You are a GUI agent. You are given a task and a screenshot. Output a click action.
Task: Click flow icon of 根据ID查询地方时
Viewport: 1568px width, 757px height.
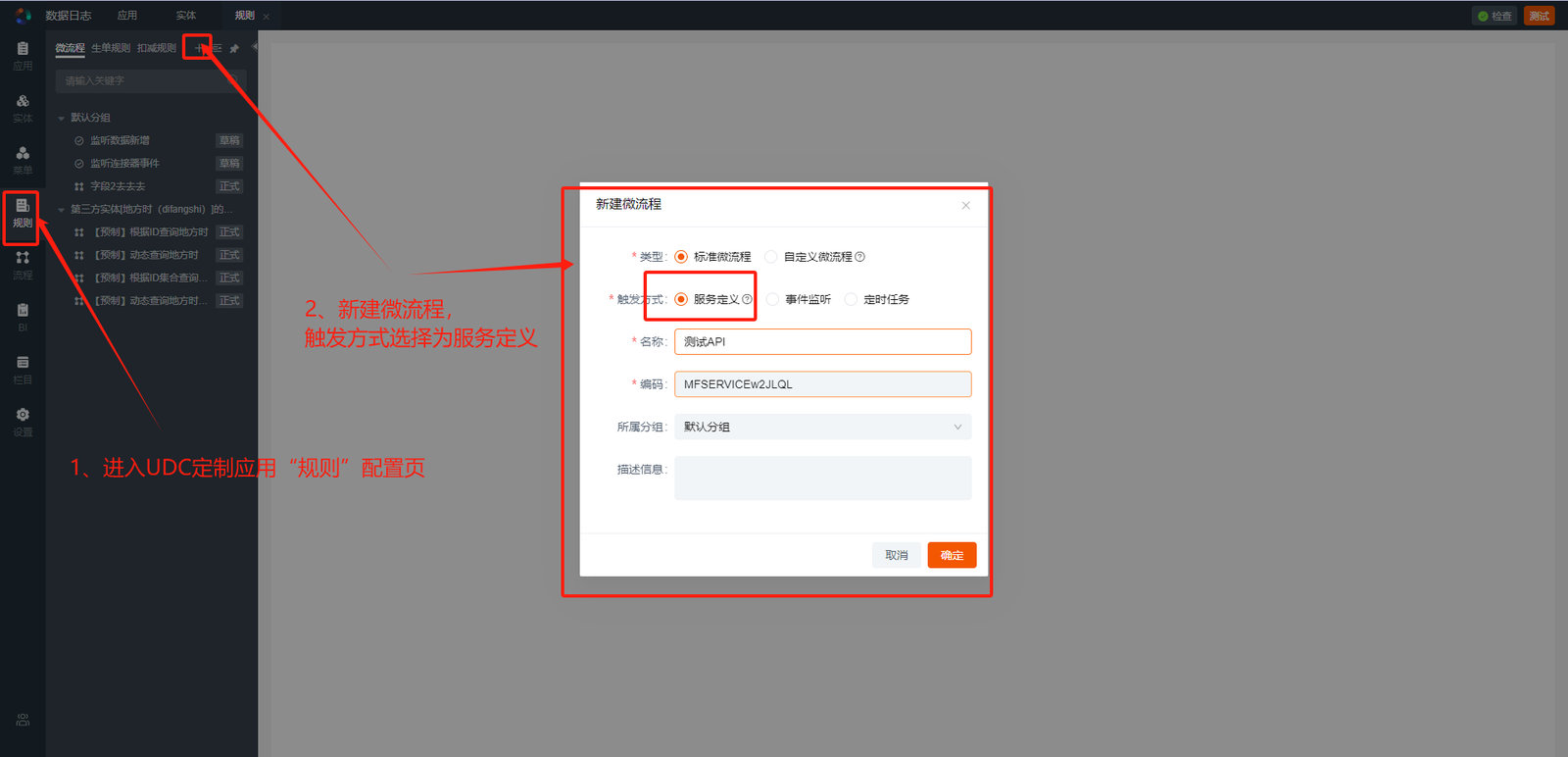click(x=79, y=232)
